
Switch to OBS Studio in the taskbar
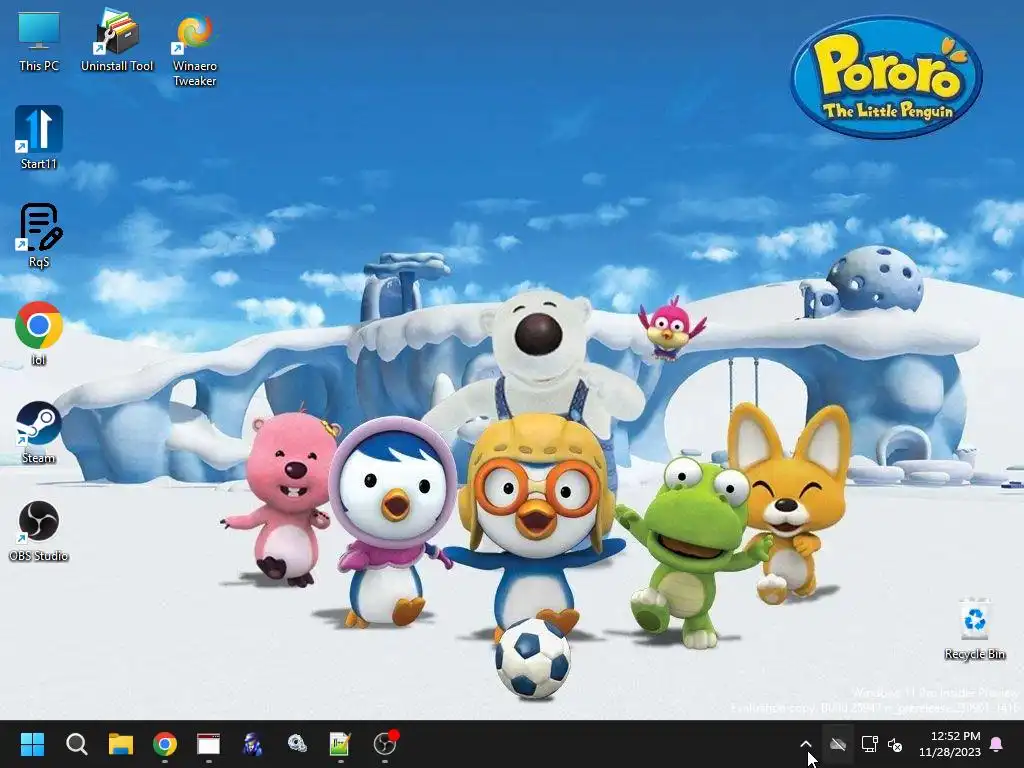(x=385, y=744)
